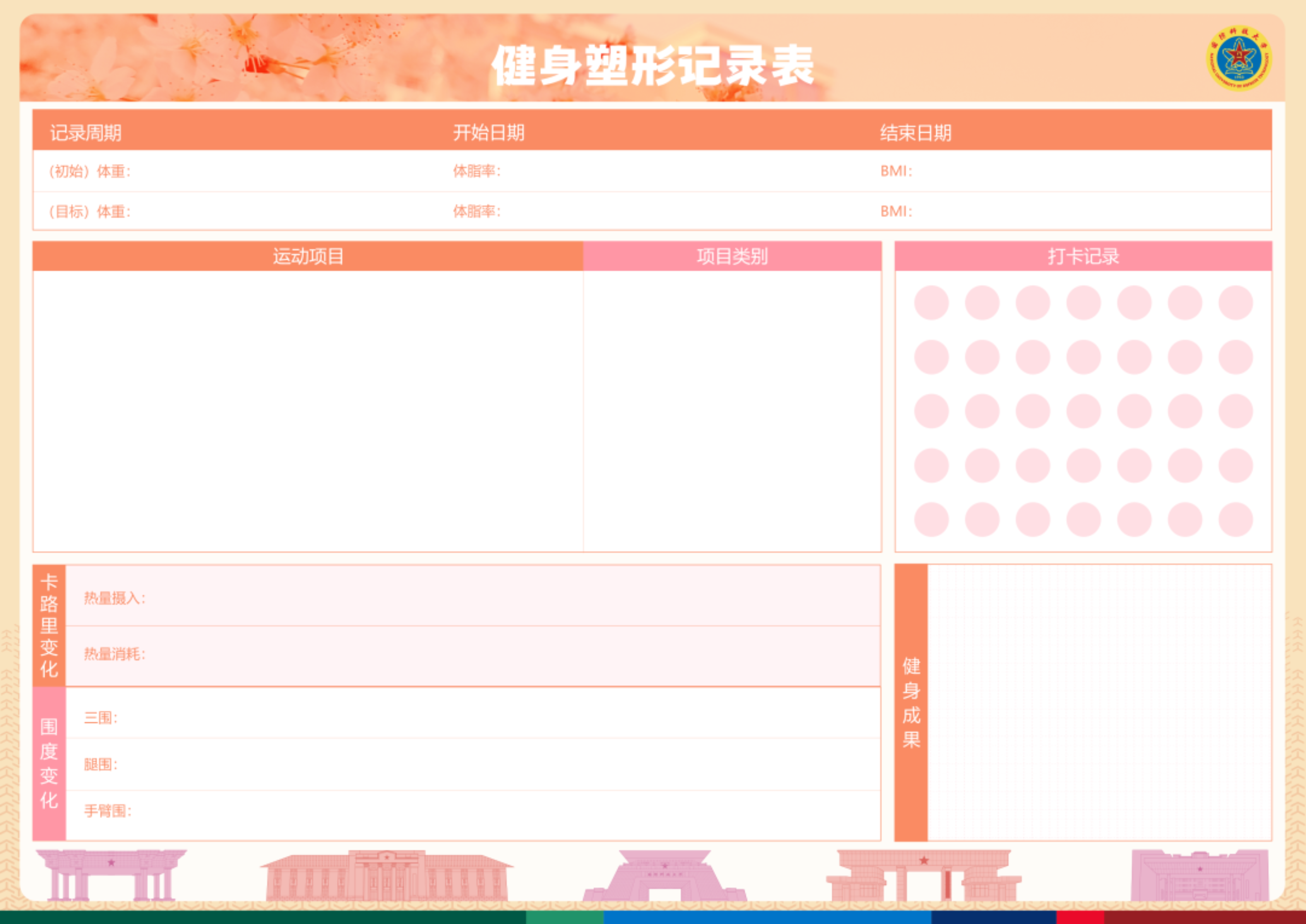
Task: Click the 卡路里变化 vertical label
Action: pos(49,625)
